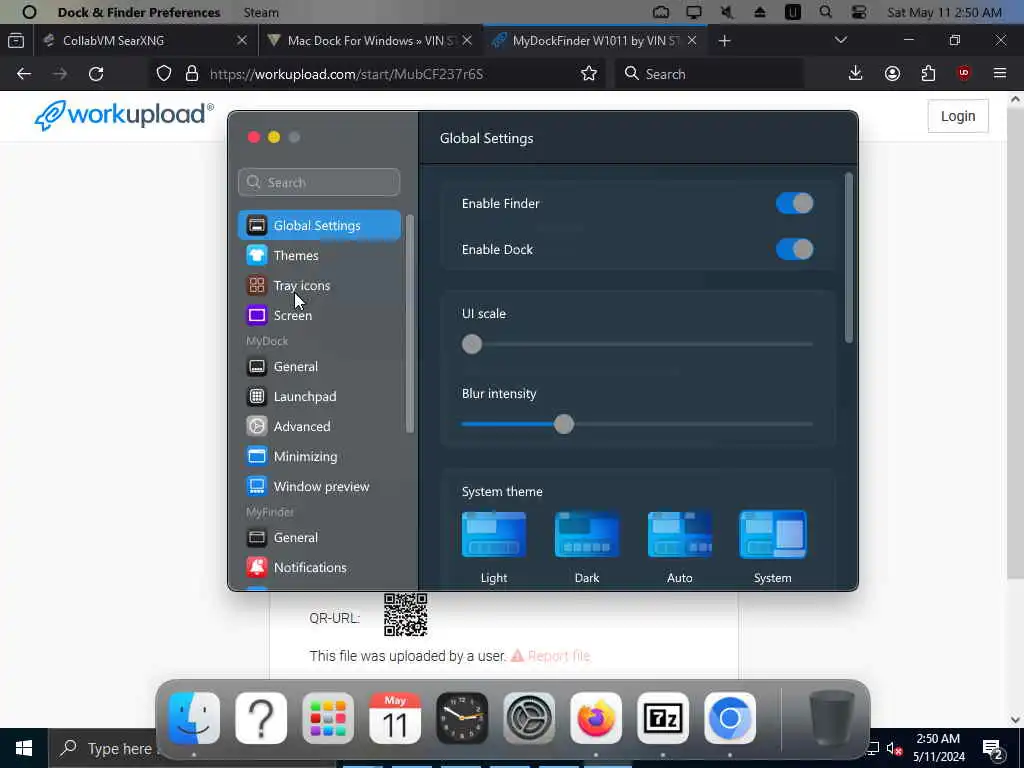
Task: Open the blue Chromium icon in dock
Action: click(x=729, y=718)
